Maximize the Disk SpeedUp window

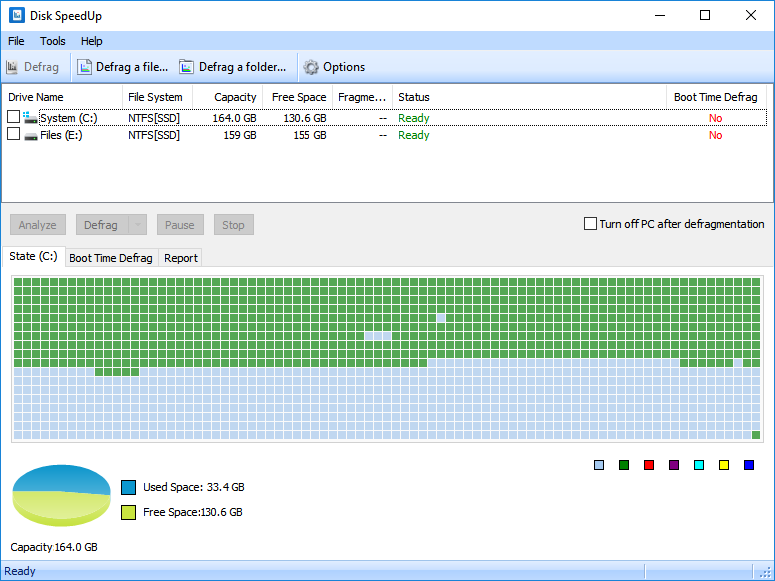click(x=705, y=15)
